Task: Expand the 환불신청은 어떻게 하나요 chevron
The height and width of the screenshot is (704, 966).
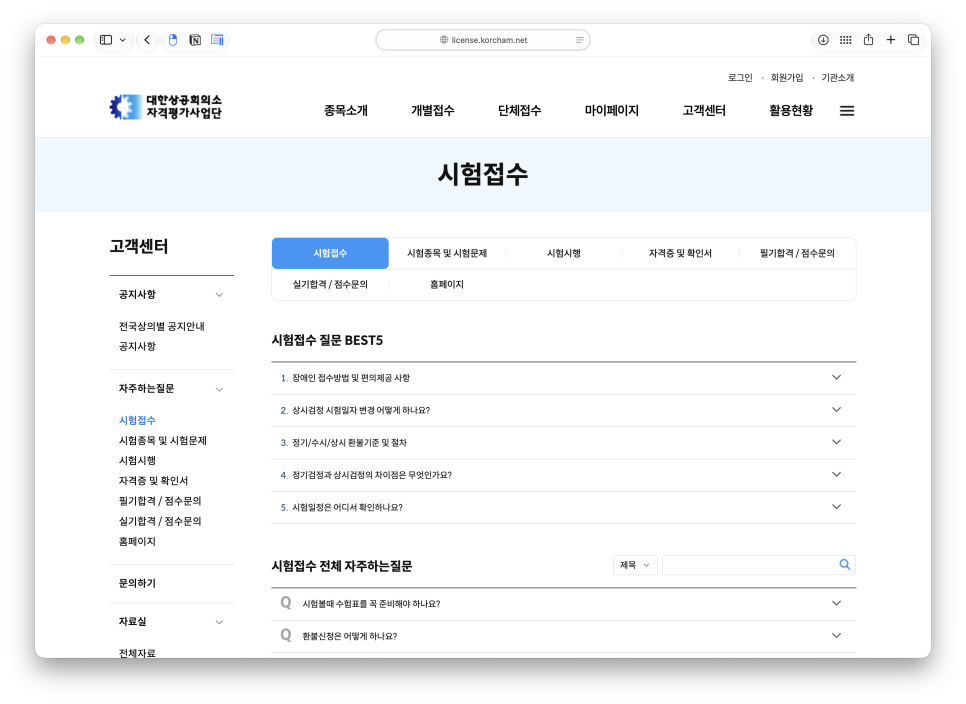Action: [x=836, y=636]
